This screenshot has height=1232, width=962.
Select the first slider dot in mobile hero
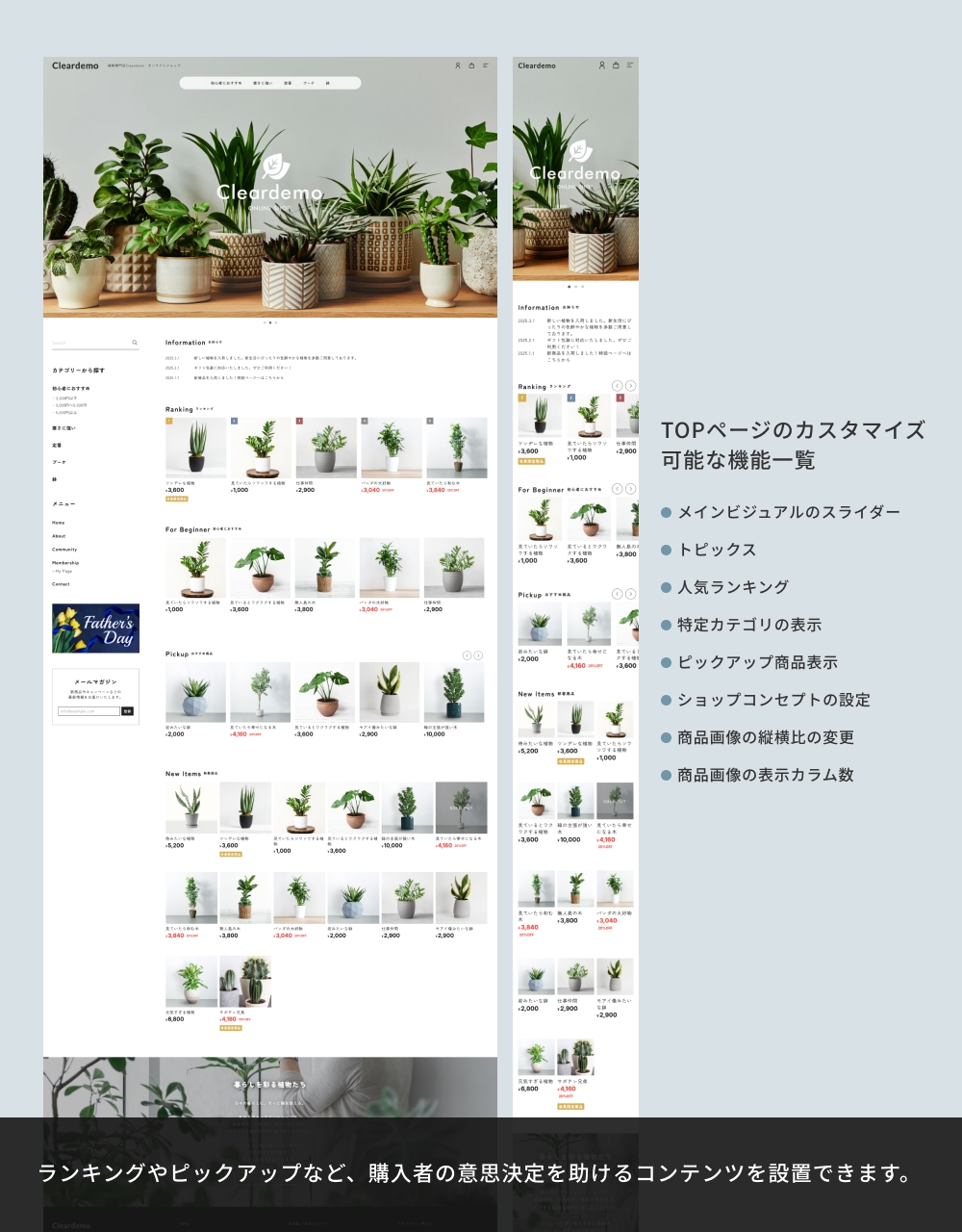click(x=569, y=287)
